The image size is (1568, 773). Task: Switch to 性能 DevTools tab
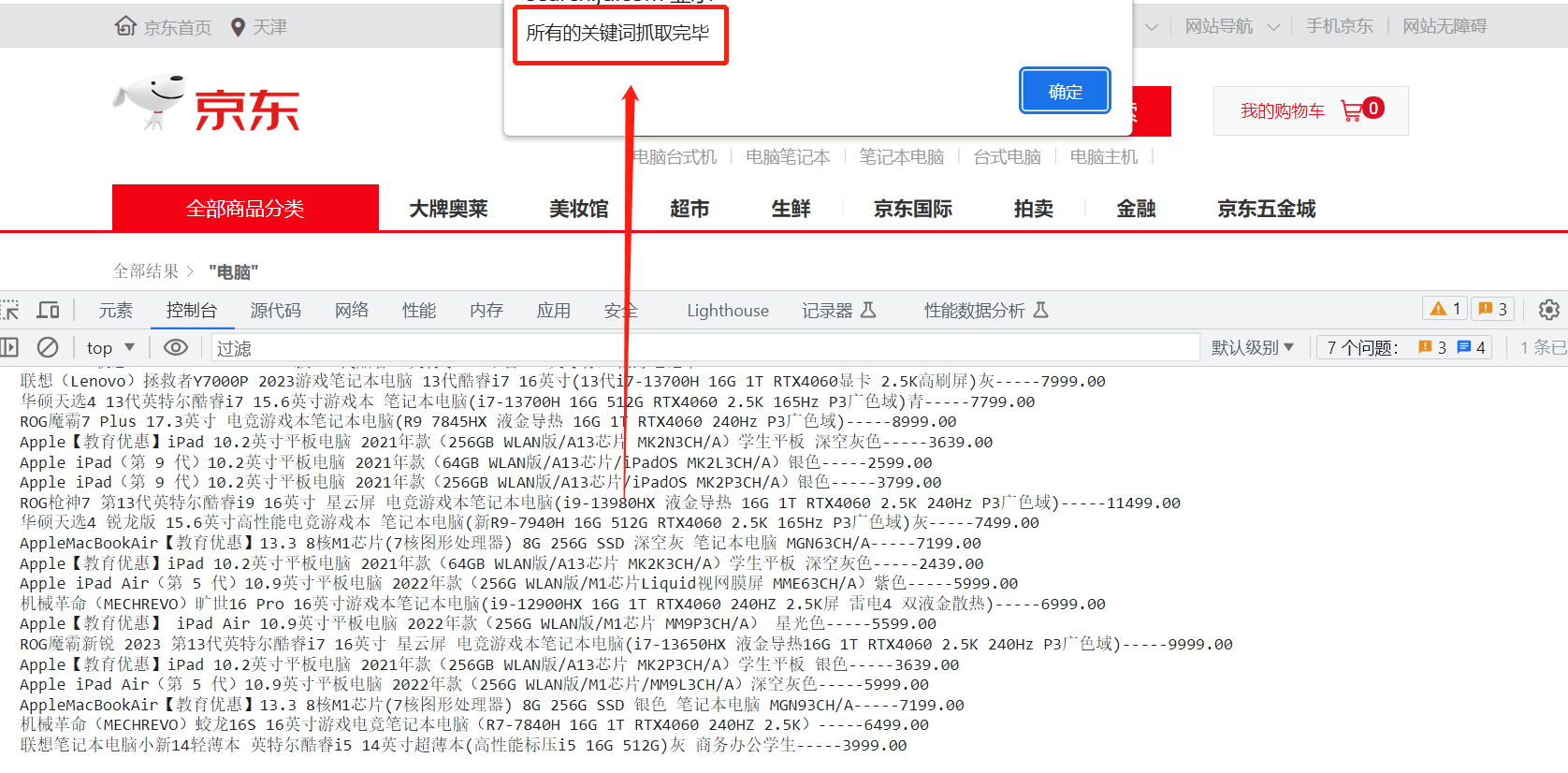coord(419,310)
